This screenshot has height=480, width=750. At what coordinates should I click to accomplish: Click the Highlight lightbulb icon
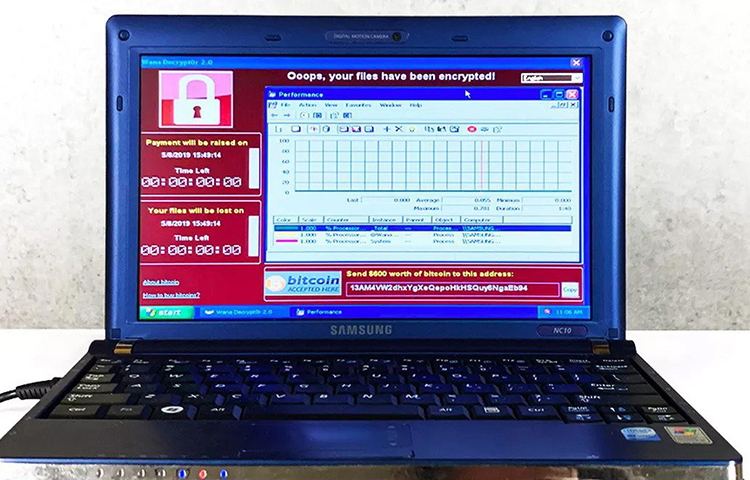point(412,129)
